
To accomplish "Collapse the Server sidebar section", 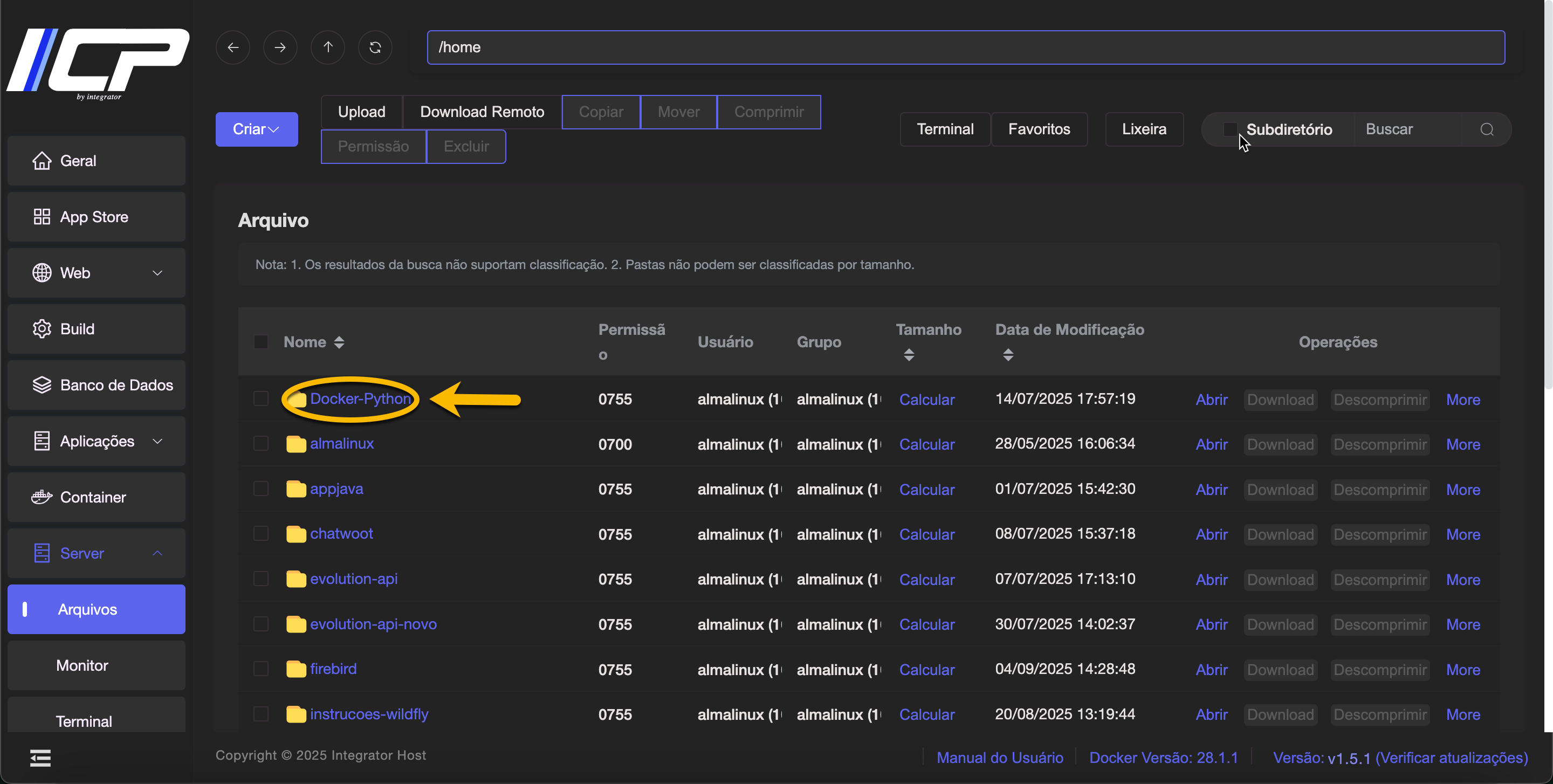I will click(x=97, y=553).
